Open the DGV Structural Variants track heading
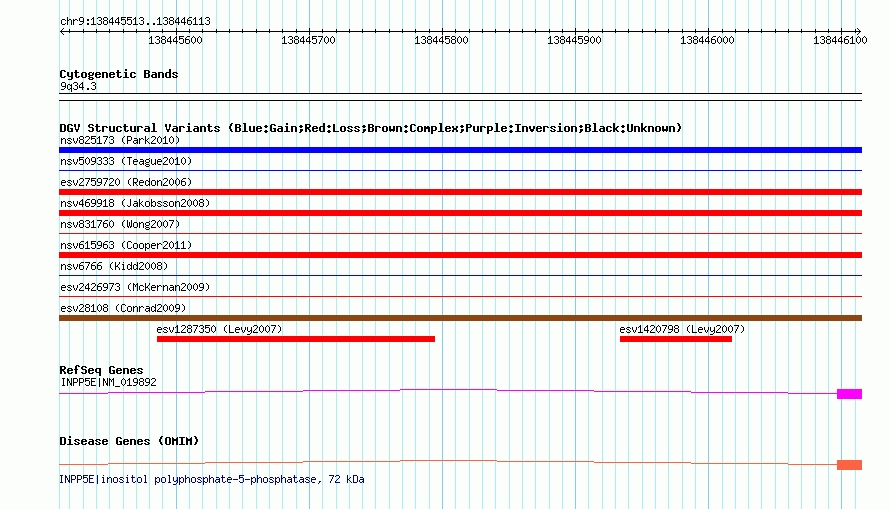Viewport: 890px width, 509px height. [x=370, y=128]
